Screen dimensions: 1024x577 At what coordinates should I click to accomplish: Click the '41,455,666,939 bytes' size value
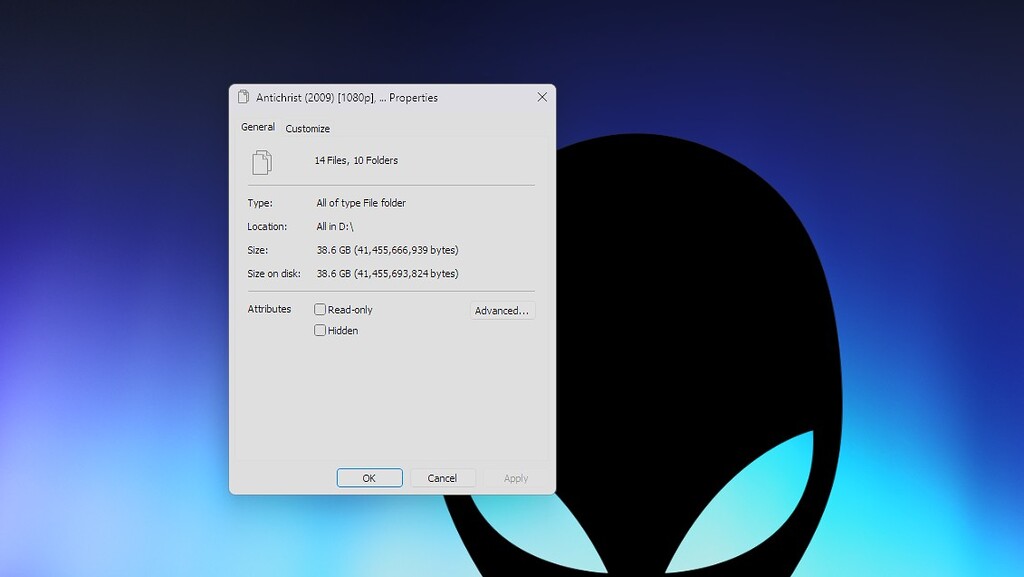[406, 250]
